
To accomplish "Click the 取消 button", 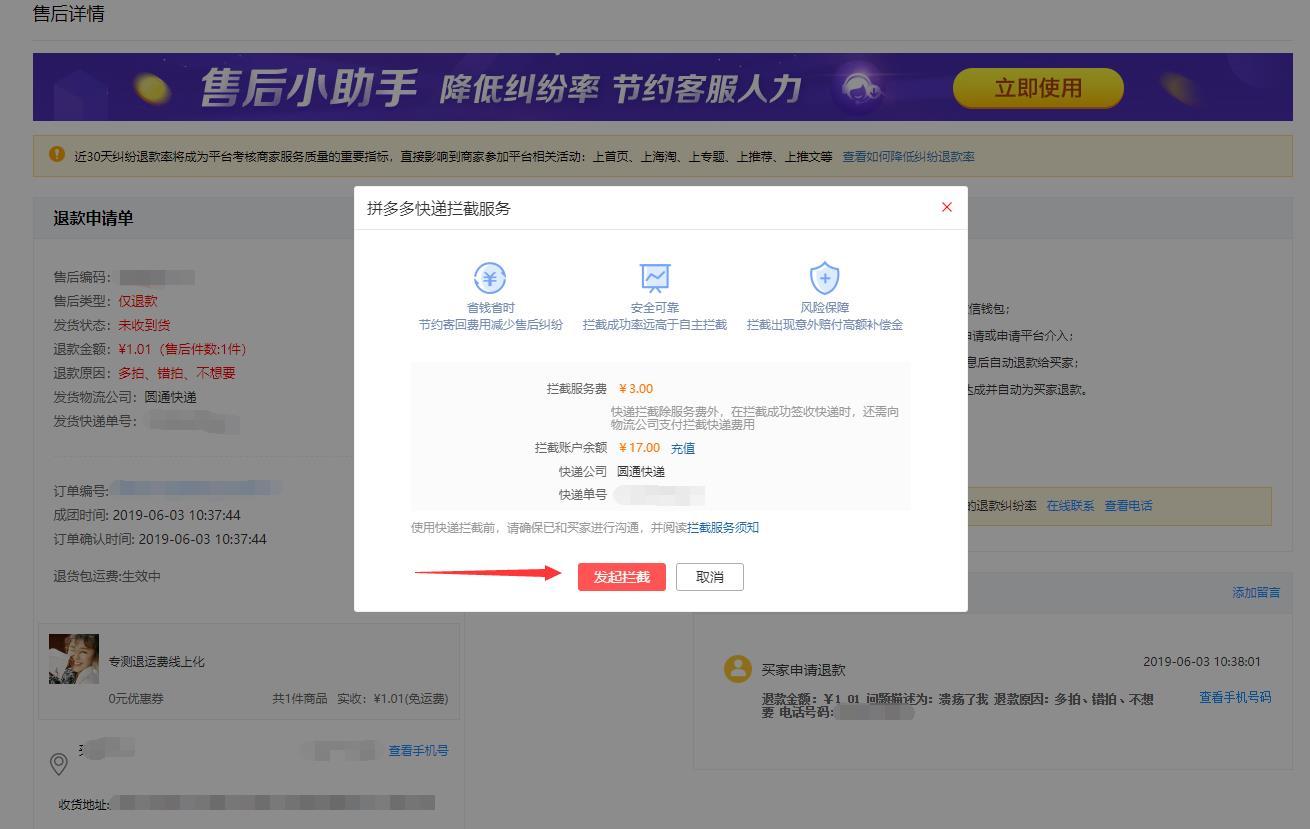I will point(709,577).
